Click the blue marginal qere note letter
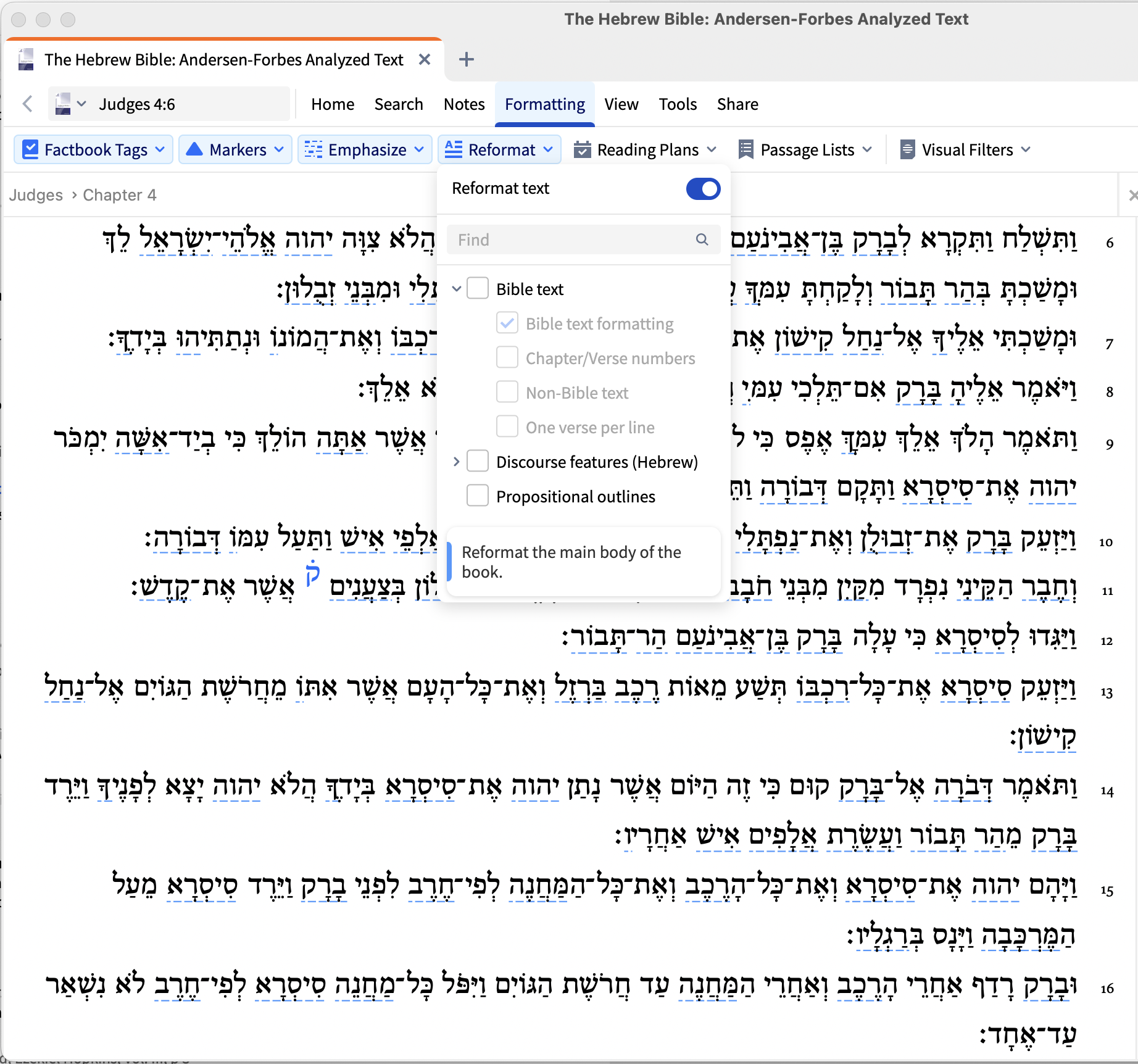This screenshot has width=1138, height=1064. (x=313, y=573)
